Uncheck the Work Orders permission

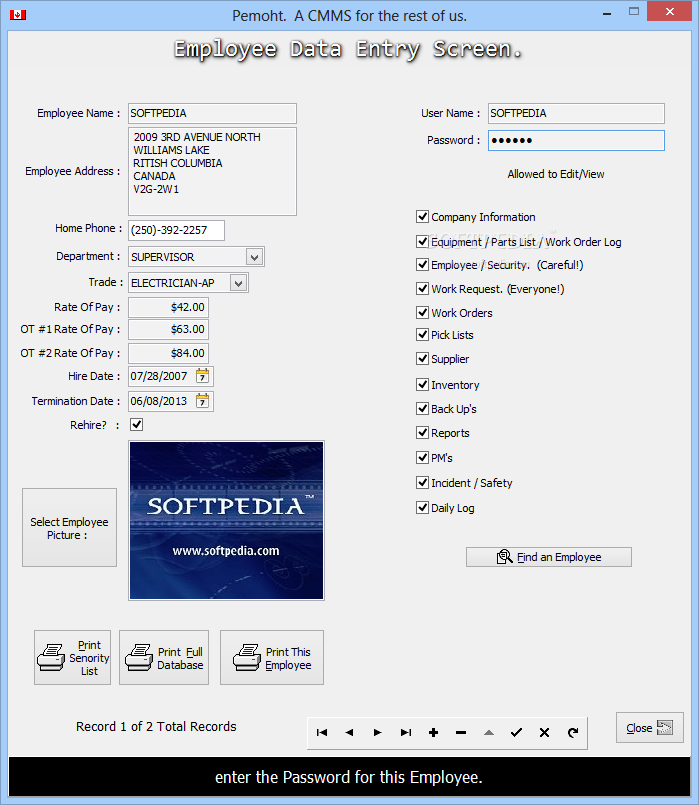[422, 312]
